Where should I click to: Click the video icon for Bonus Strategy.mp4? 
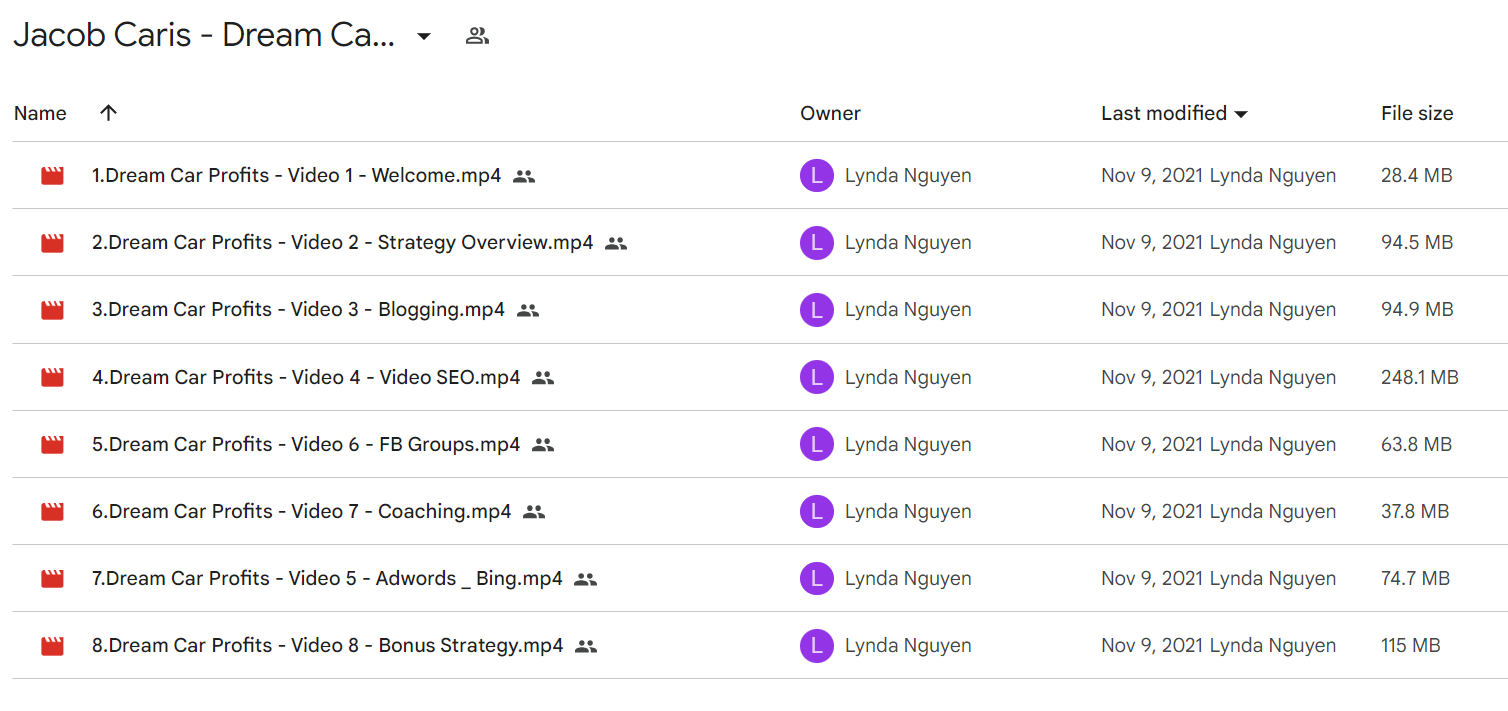(52, 646)
